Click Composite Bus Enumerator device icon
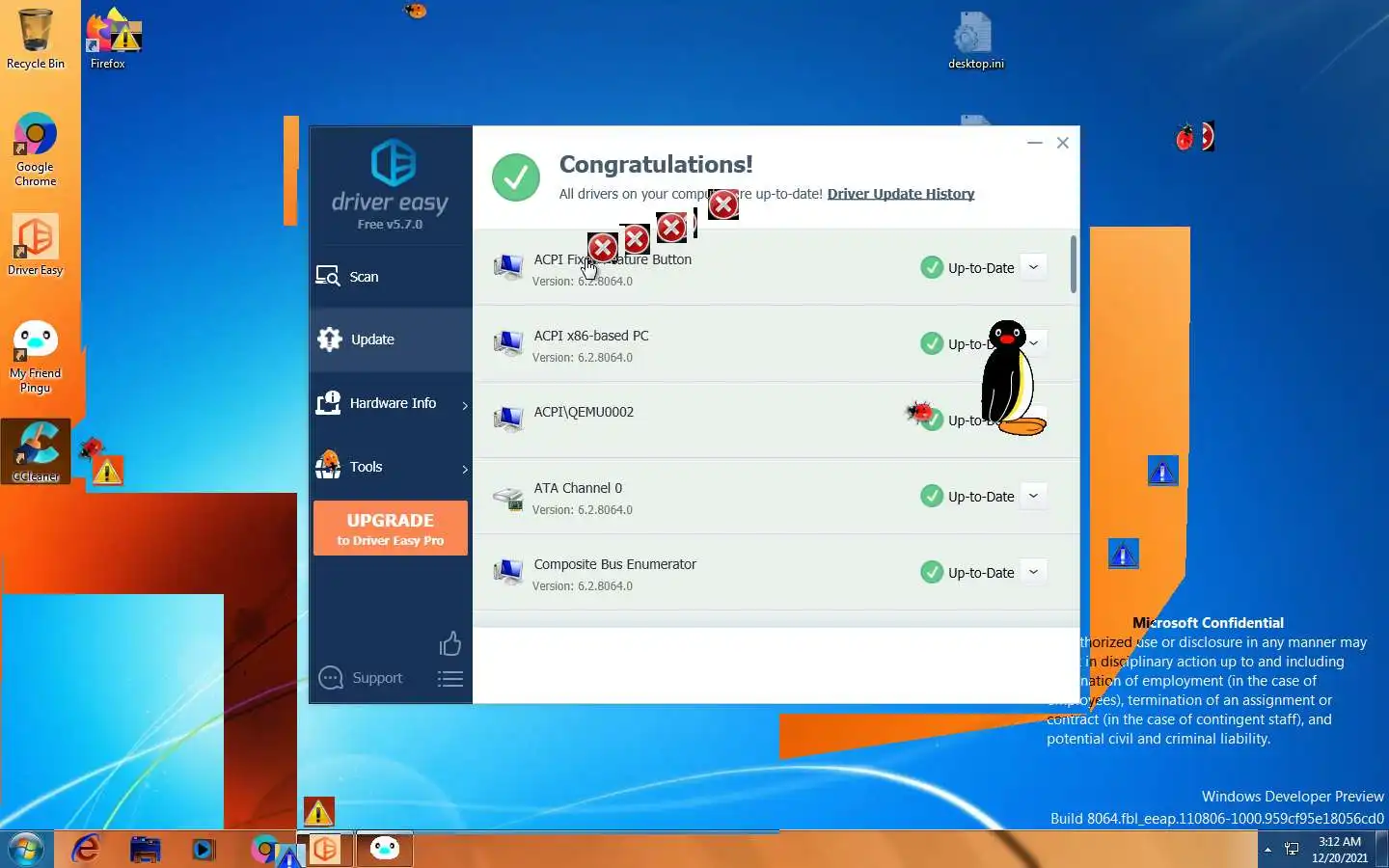The image size is (1389, 868). [x=508, y=572]
